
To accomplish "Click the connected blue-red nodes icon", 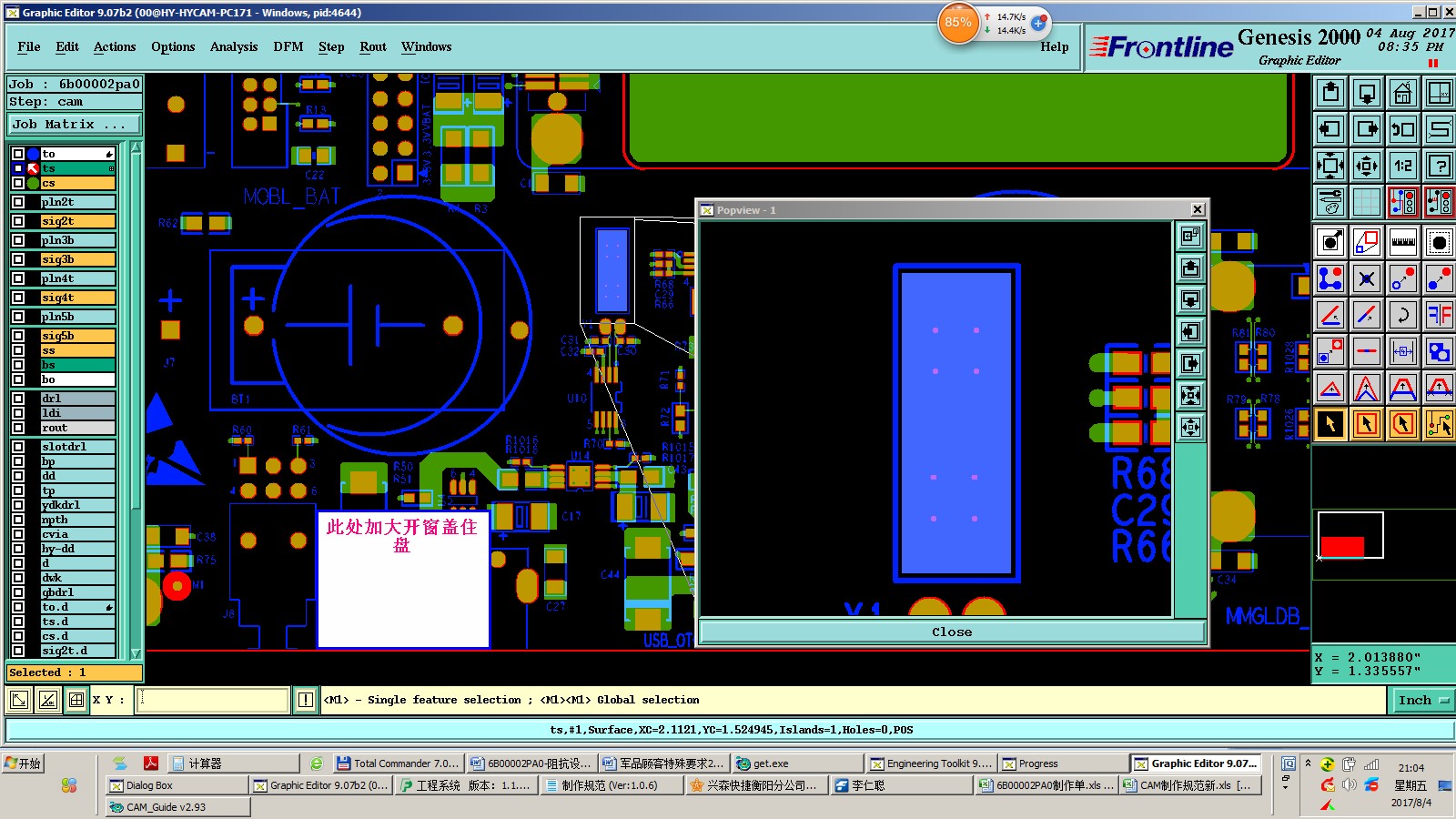I will (x=1330, y=278).
